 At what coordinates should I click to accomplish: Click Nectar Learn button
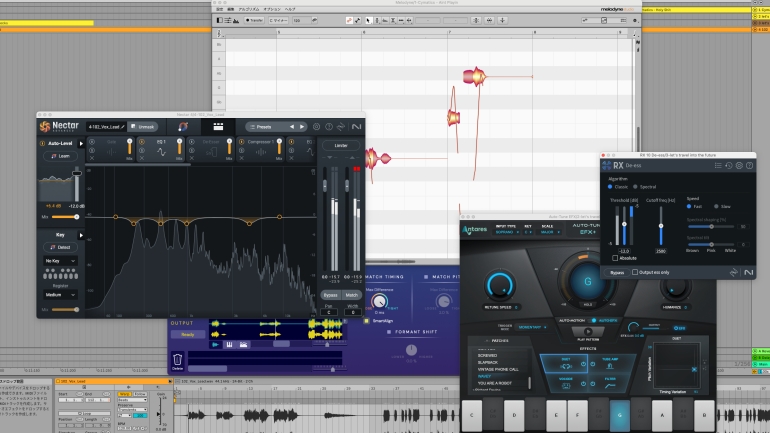click(60, 156)
